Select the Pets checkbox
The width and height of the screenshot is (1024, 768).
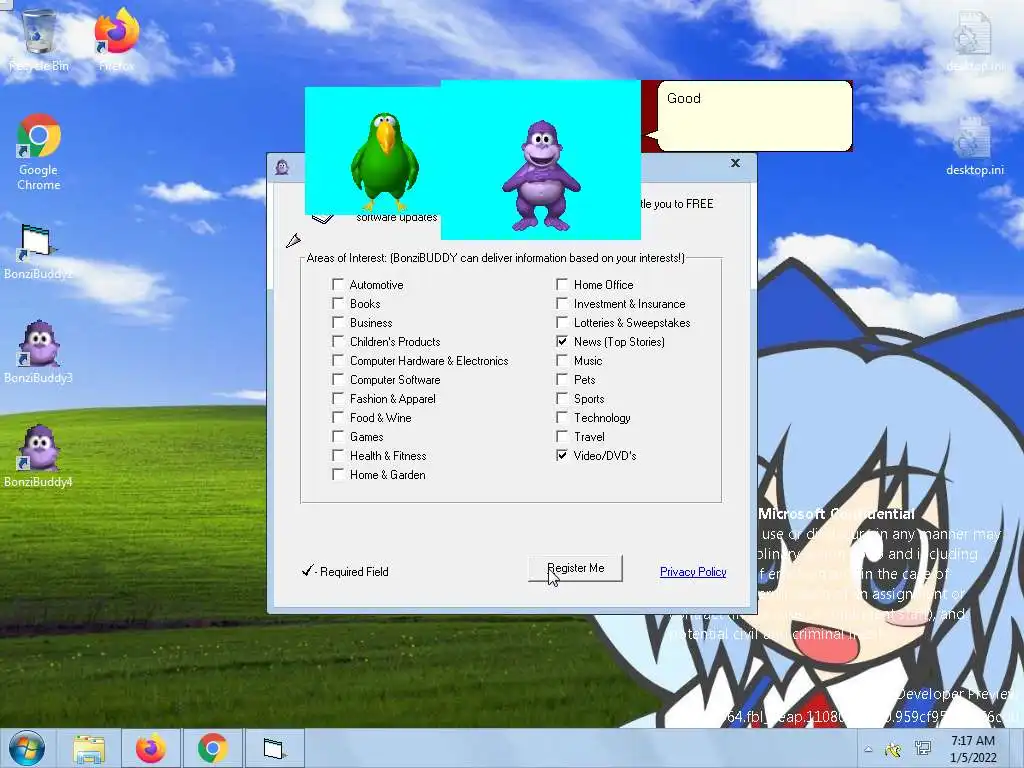point(562,379)
